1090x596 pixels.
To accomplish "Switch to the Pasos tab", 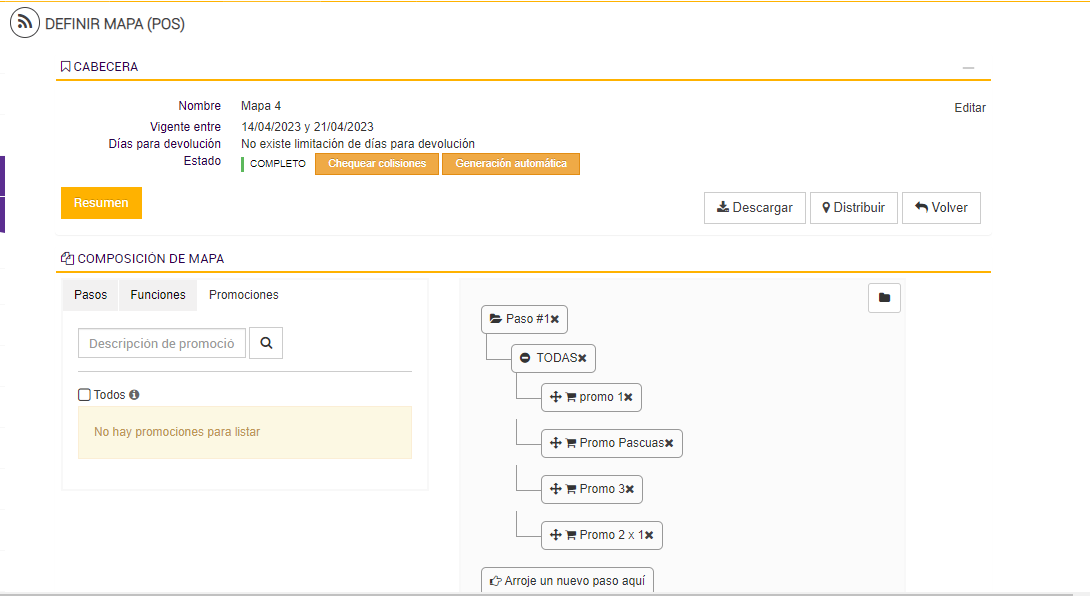I will (90, 295).
